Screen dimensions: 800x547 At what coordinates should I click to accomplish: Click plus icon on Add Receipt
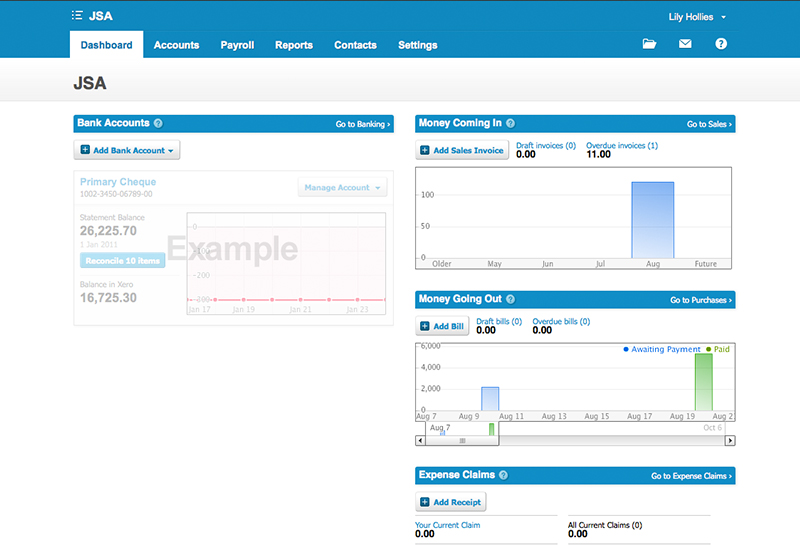click(x=424, y=502)
